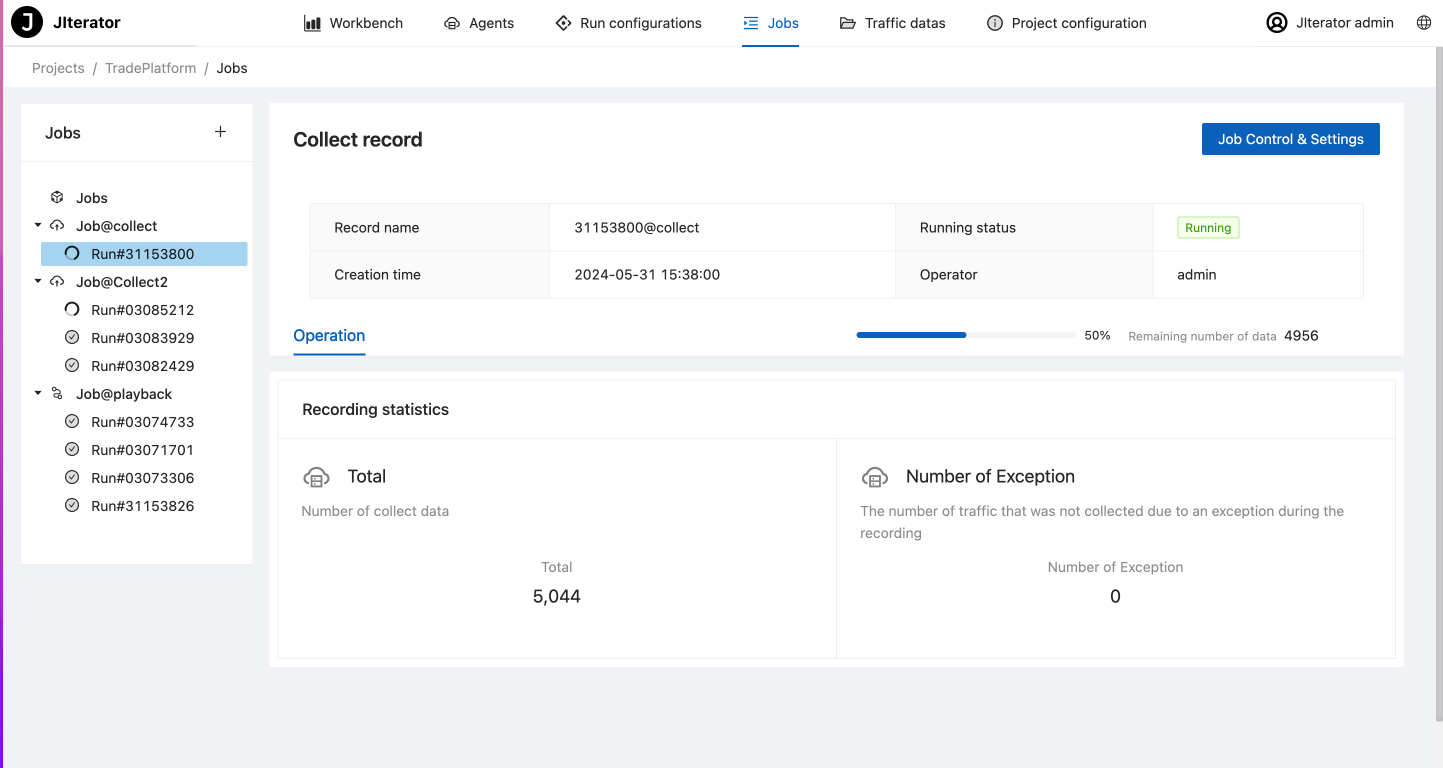
Task: Click the JIterator admin user name
Action: point(1345,23)
